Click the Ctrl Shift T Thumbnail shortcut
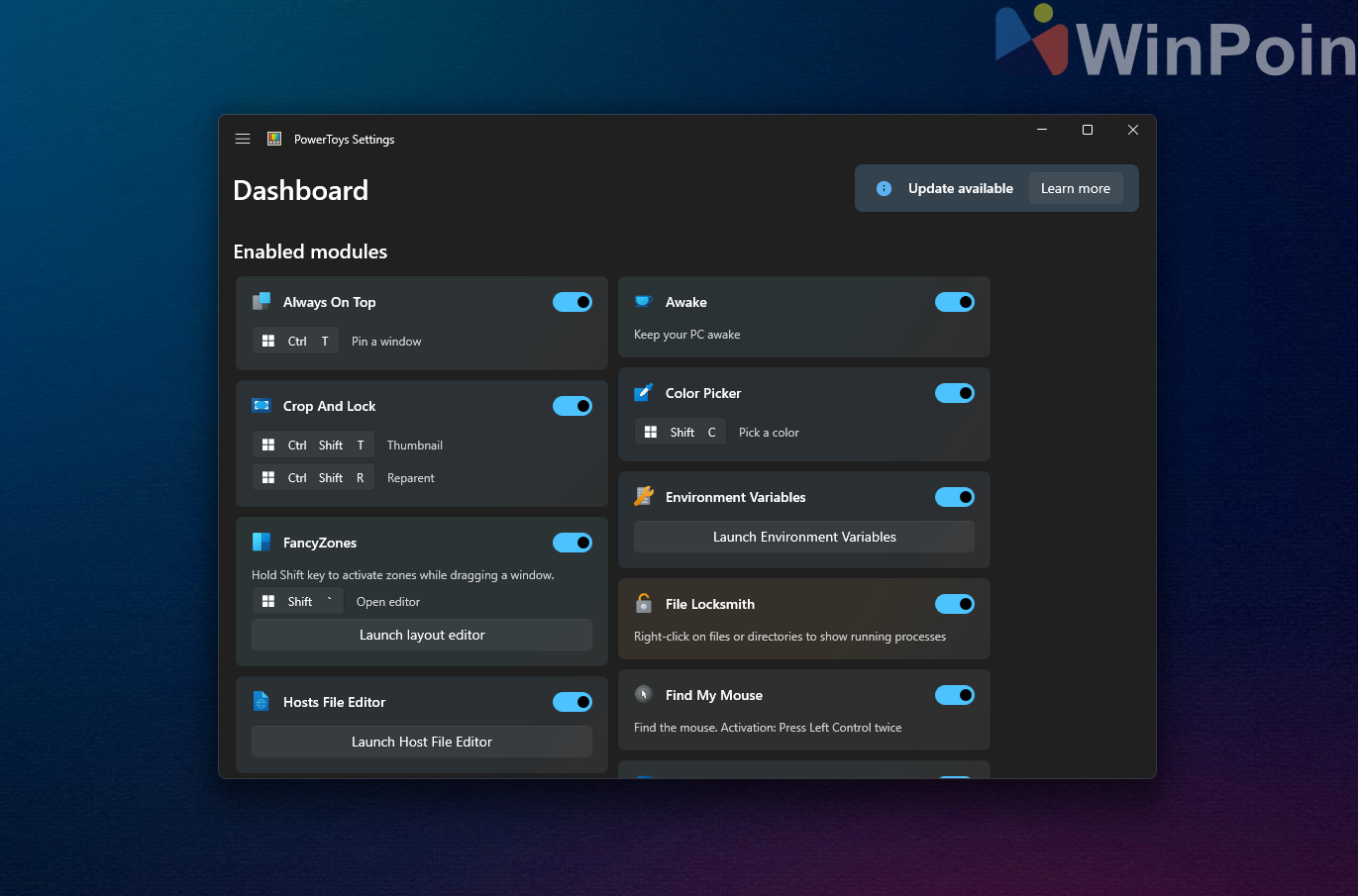1358x896 pixels. 313,445
